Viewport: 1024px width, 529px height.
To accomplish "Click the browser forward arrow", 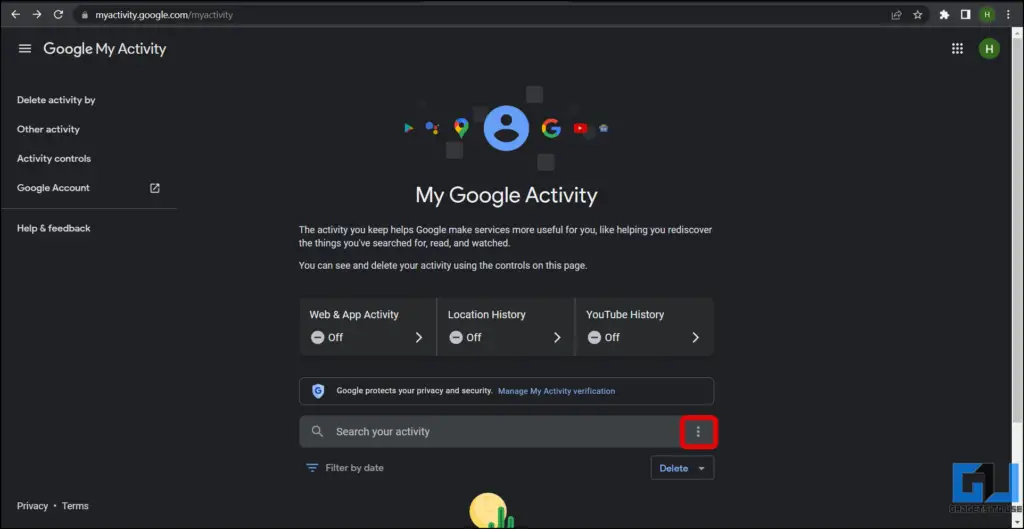I will (x=37, y=14).
